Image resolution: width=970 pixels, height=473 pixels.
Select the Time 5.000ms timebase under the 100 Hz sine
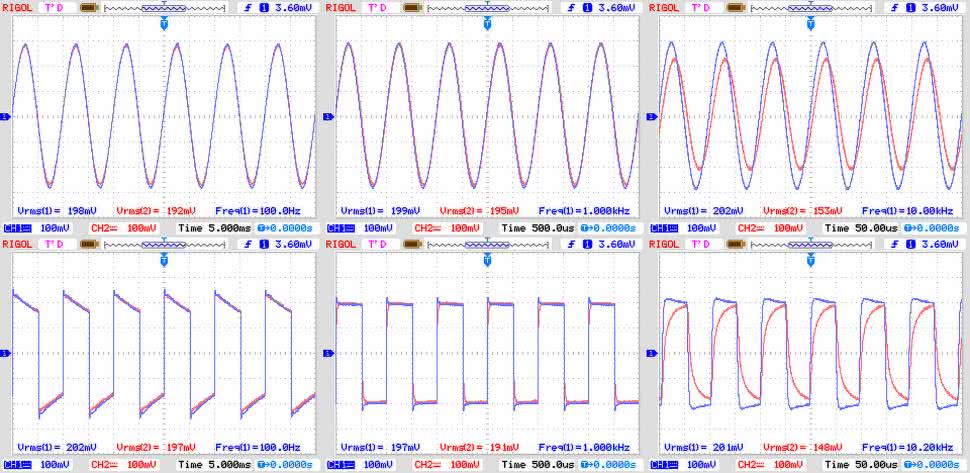tap(215, 228)
